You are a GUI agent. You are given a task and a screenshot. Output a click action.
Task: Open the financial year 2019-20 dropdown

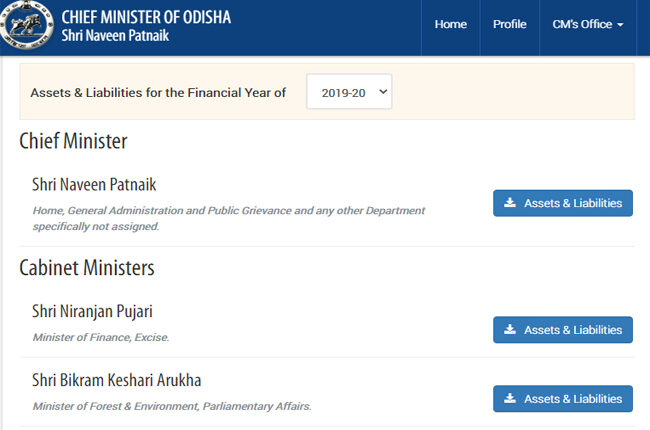[349, 92]
